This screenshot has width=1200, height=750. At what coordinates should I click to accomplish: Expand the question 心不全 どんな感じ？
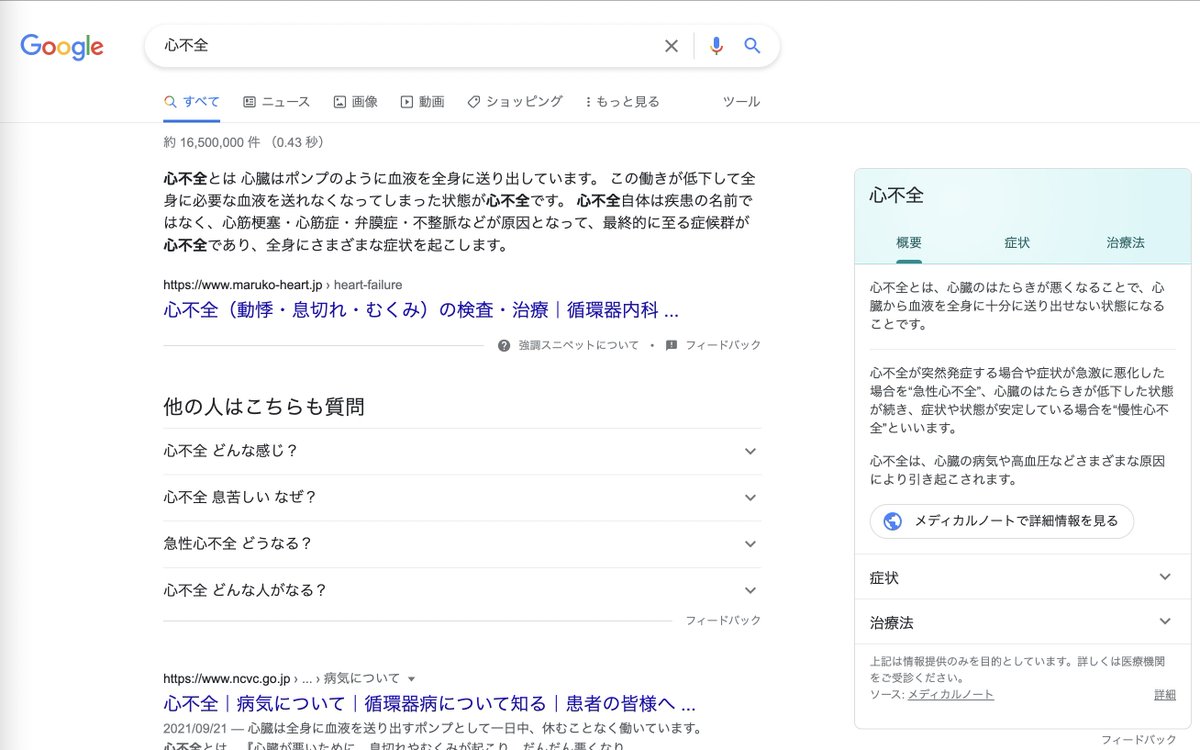coord(750,450)
